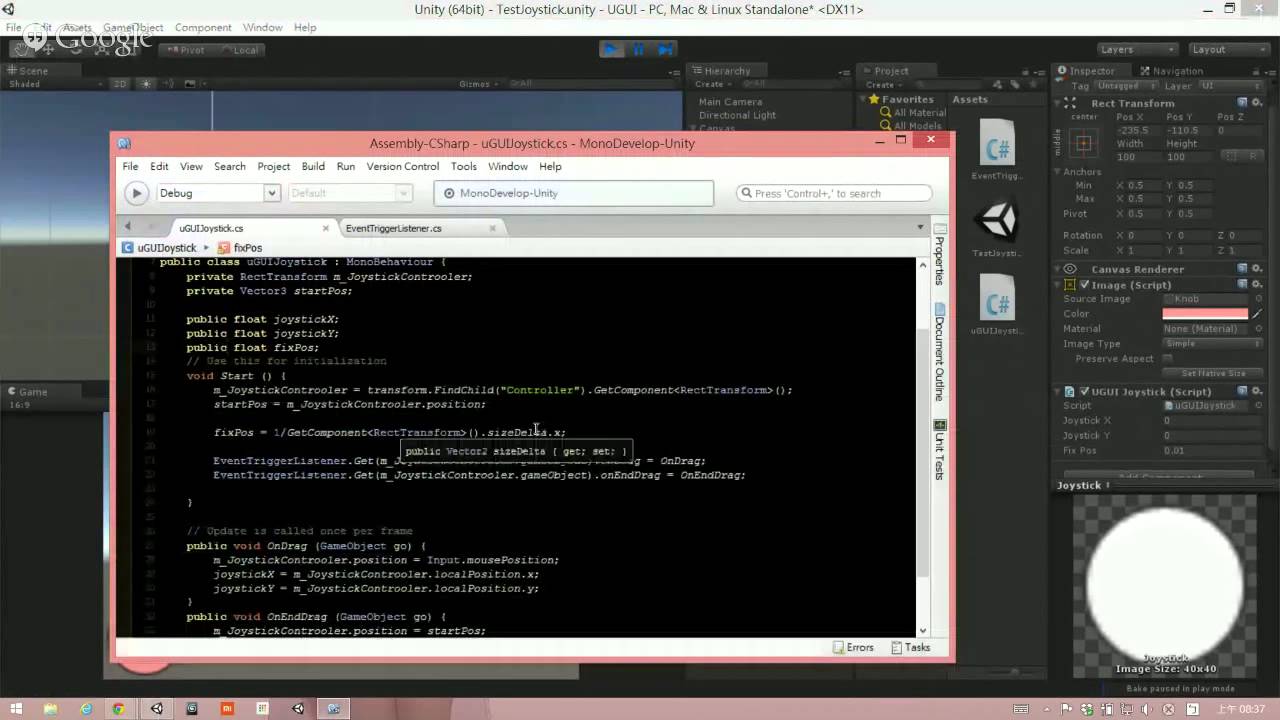1280x720 pixels.
Task: Open Rect Transform gear settings
Action: point(1257,103)
